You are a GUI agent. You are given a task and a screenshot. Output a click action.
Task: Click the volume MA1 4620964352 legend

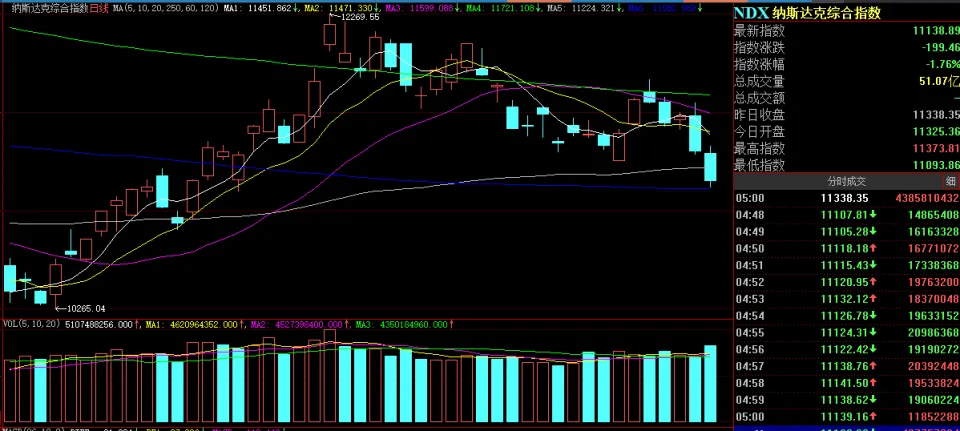point(194,324)
